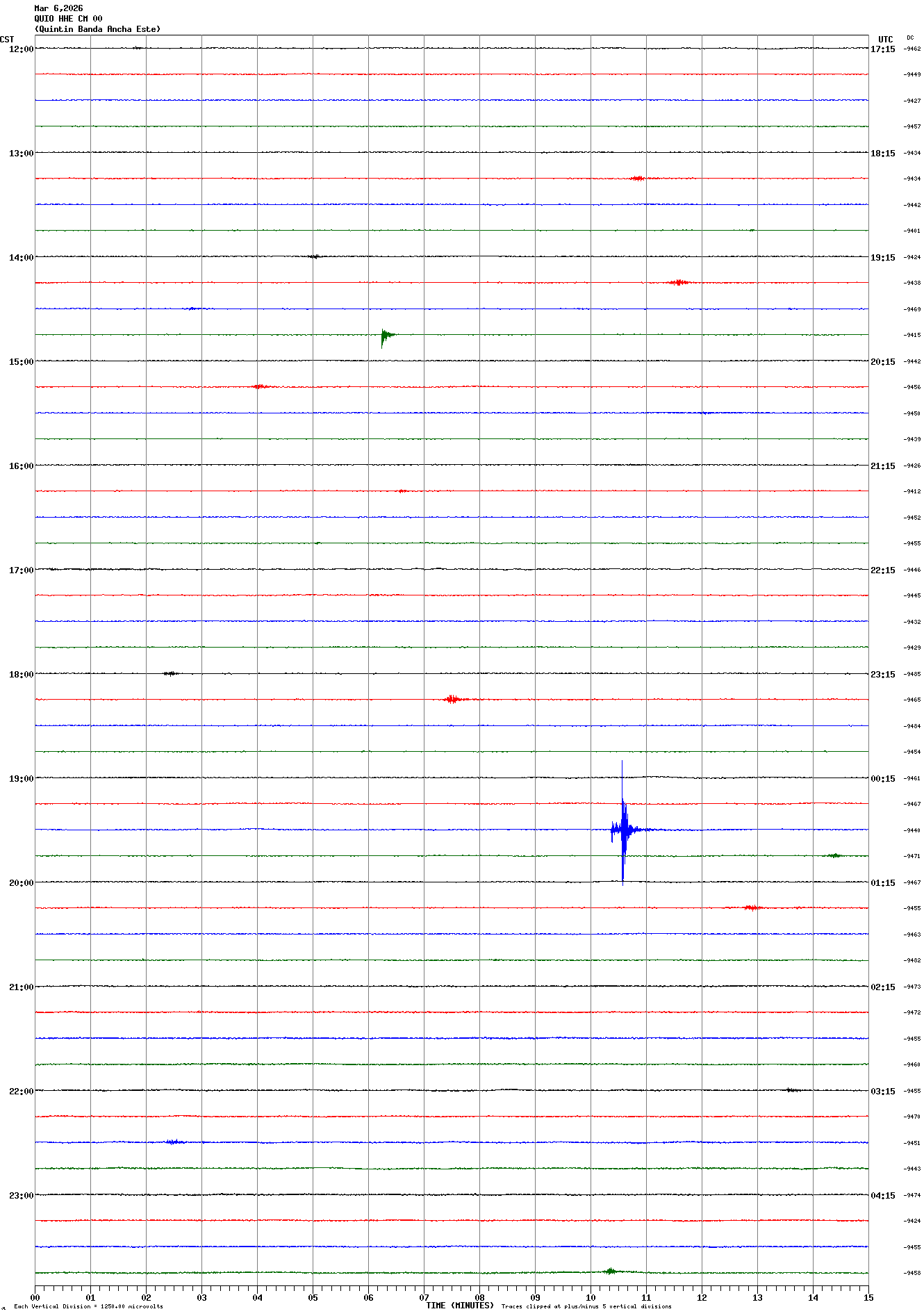Click the 15 minute tick on bottom axis

(868, 1297)
